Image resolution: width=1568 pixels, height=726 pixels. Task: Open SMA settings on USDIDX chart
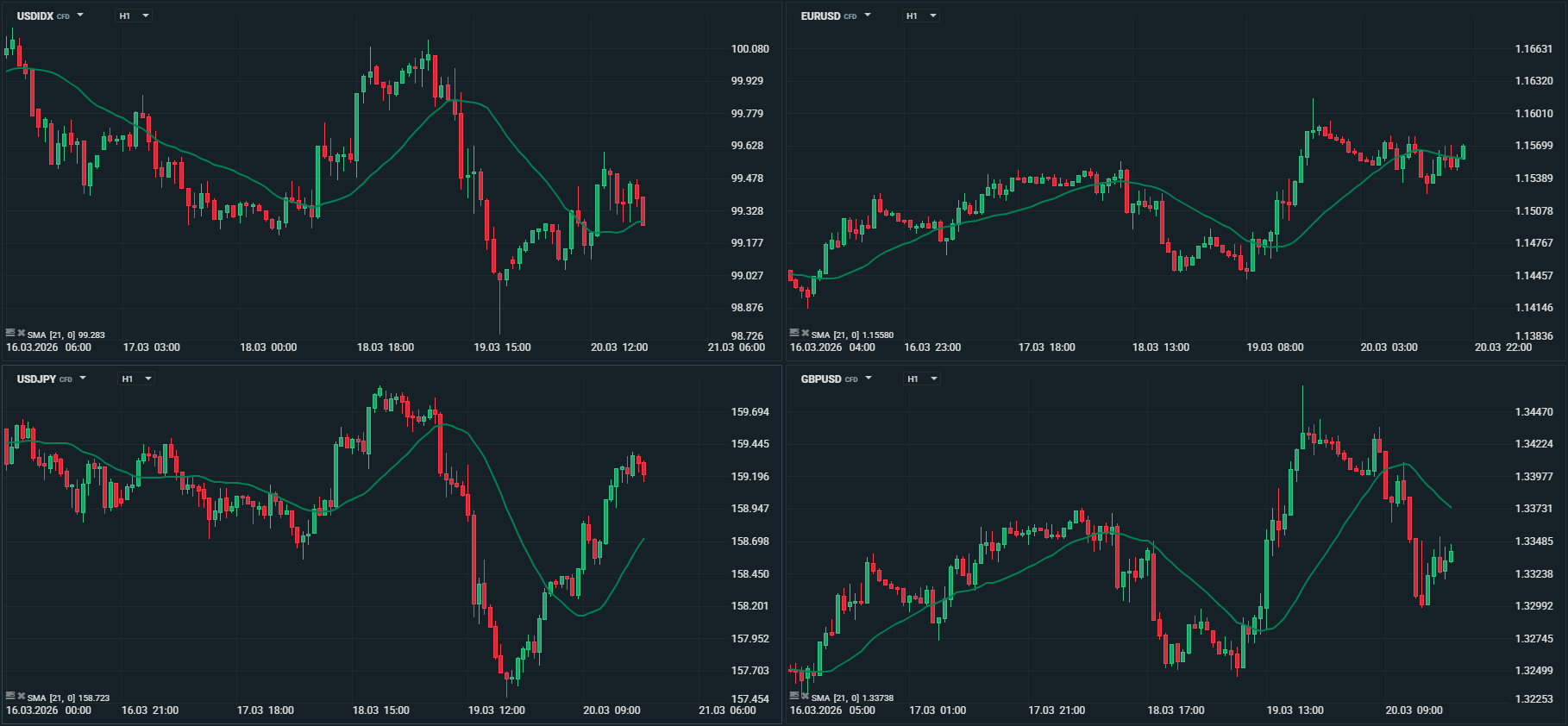(10, 333)
